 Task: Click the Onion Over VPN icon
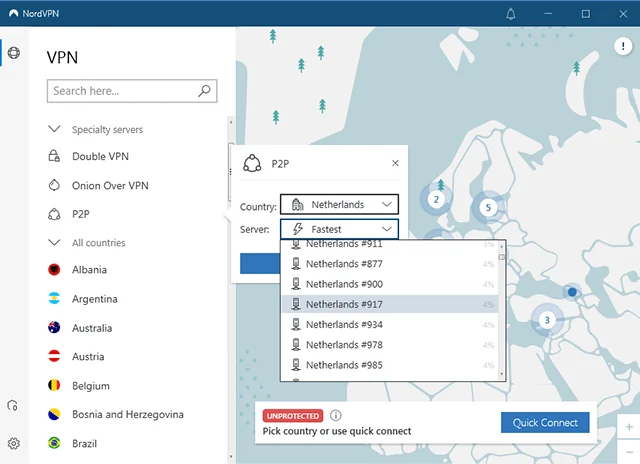(x=54, y=185)
